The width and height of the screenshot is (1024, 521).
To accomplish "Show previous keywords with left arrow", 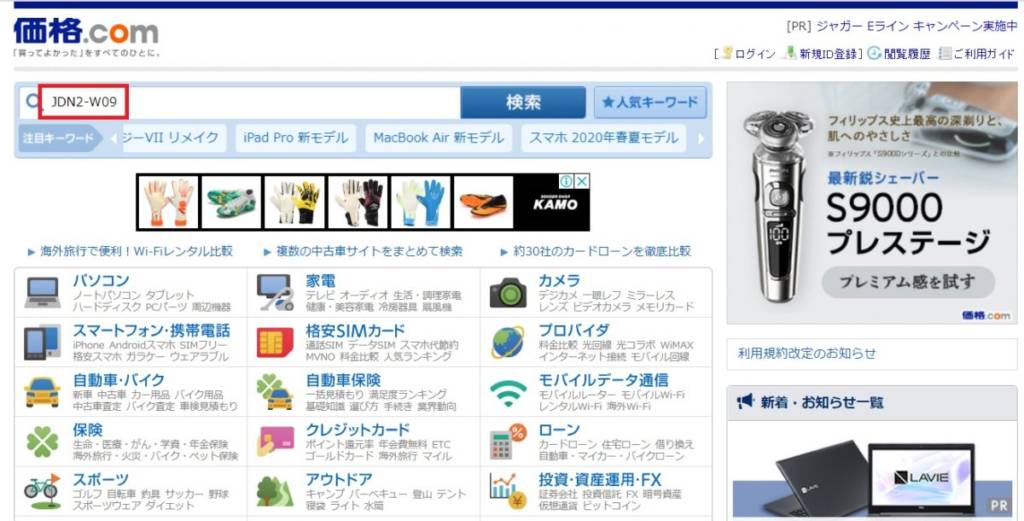I will click(114, 138).
